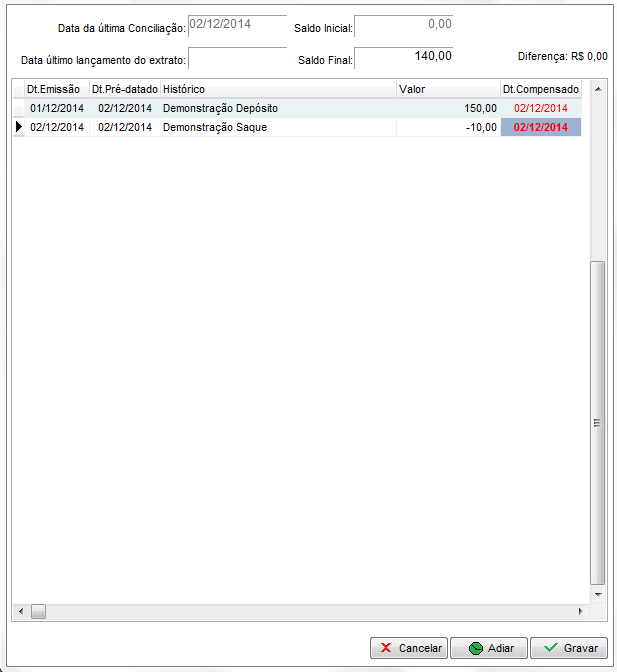Click the vertical scrollbar thumb
Screen dimensions: 617x672
click(x=597, y=422)
